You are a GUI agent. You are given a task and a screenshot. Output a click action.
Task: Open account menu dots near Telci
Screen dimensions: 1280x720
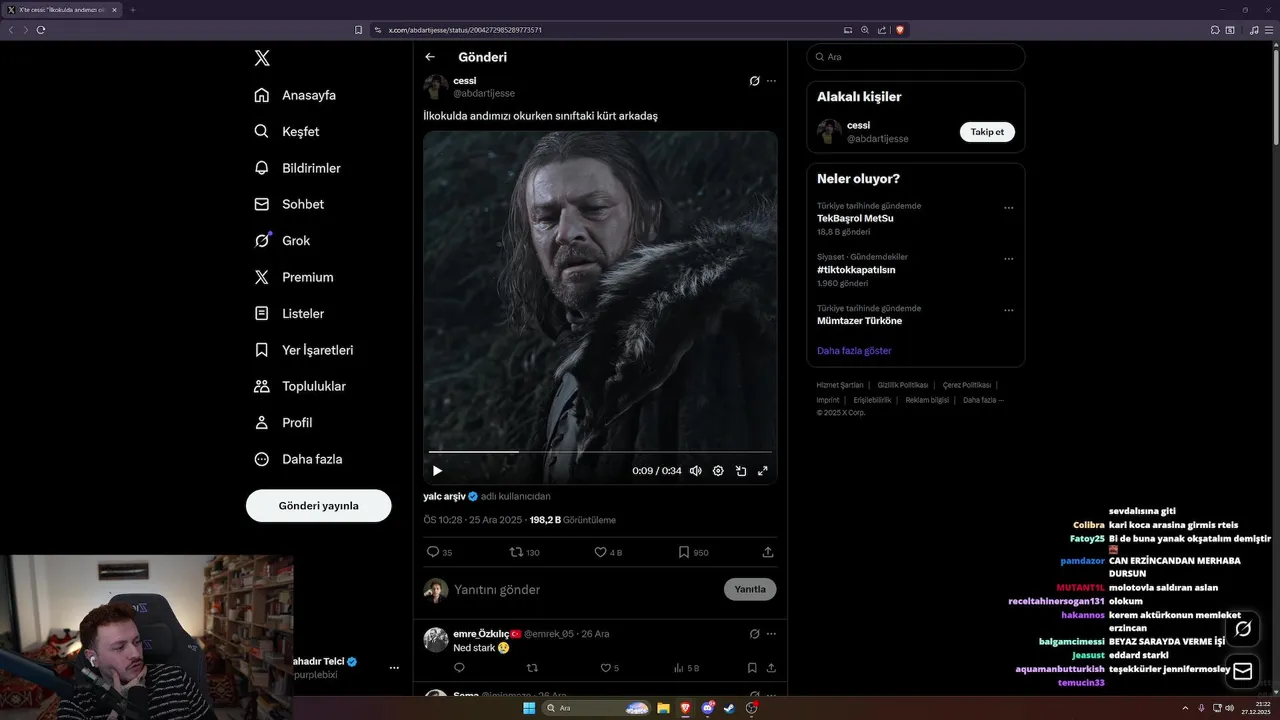(394, 668)
